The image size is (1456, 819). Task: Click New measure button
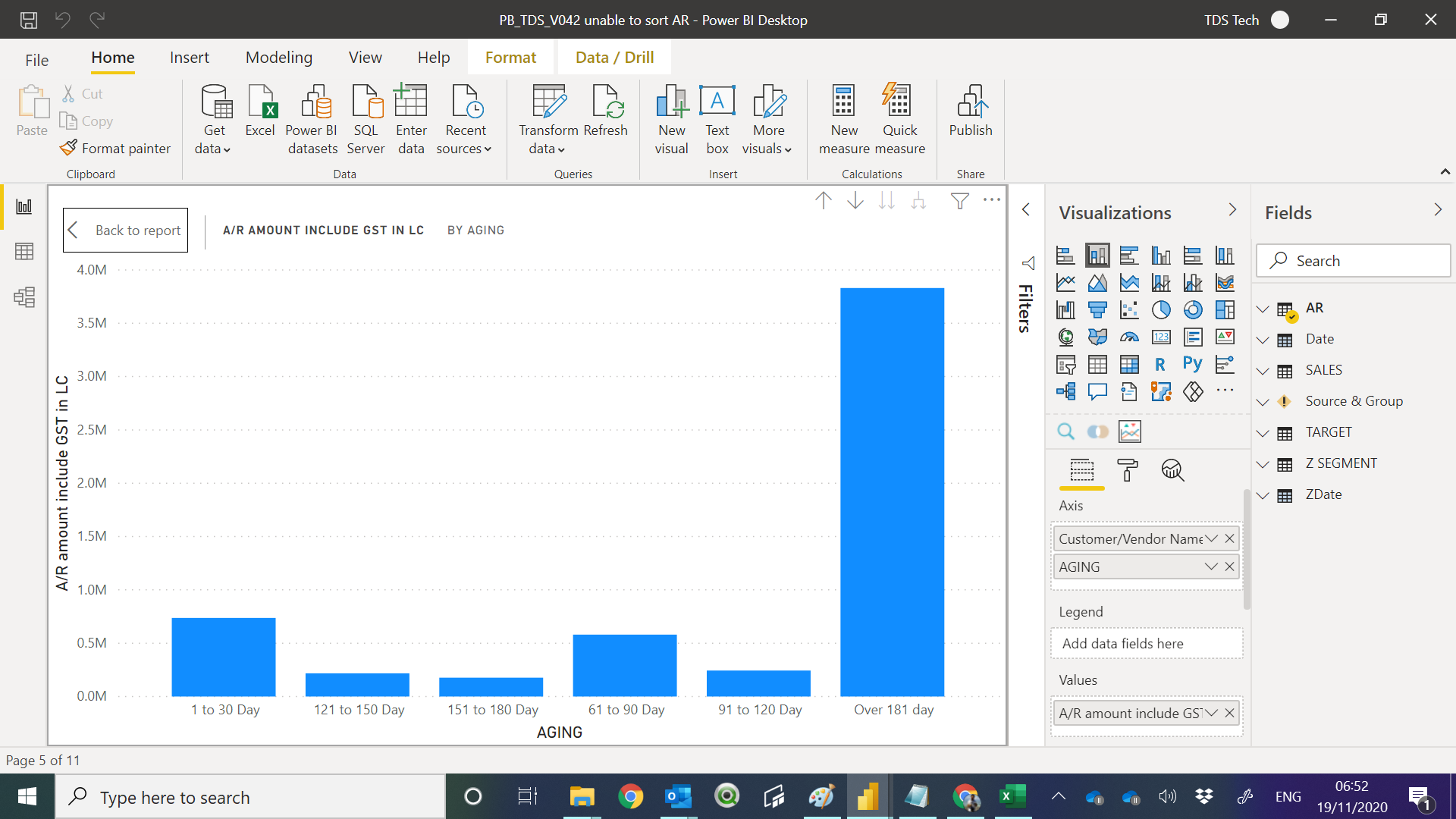(x=844, y=120)
